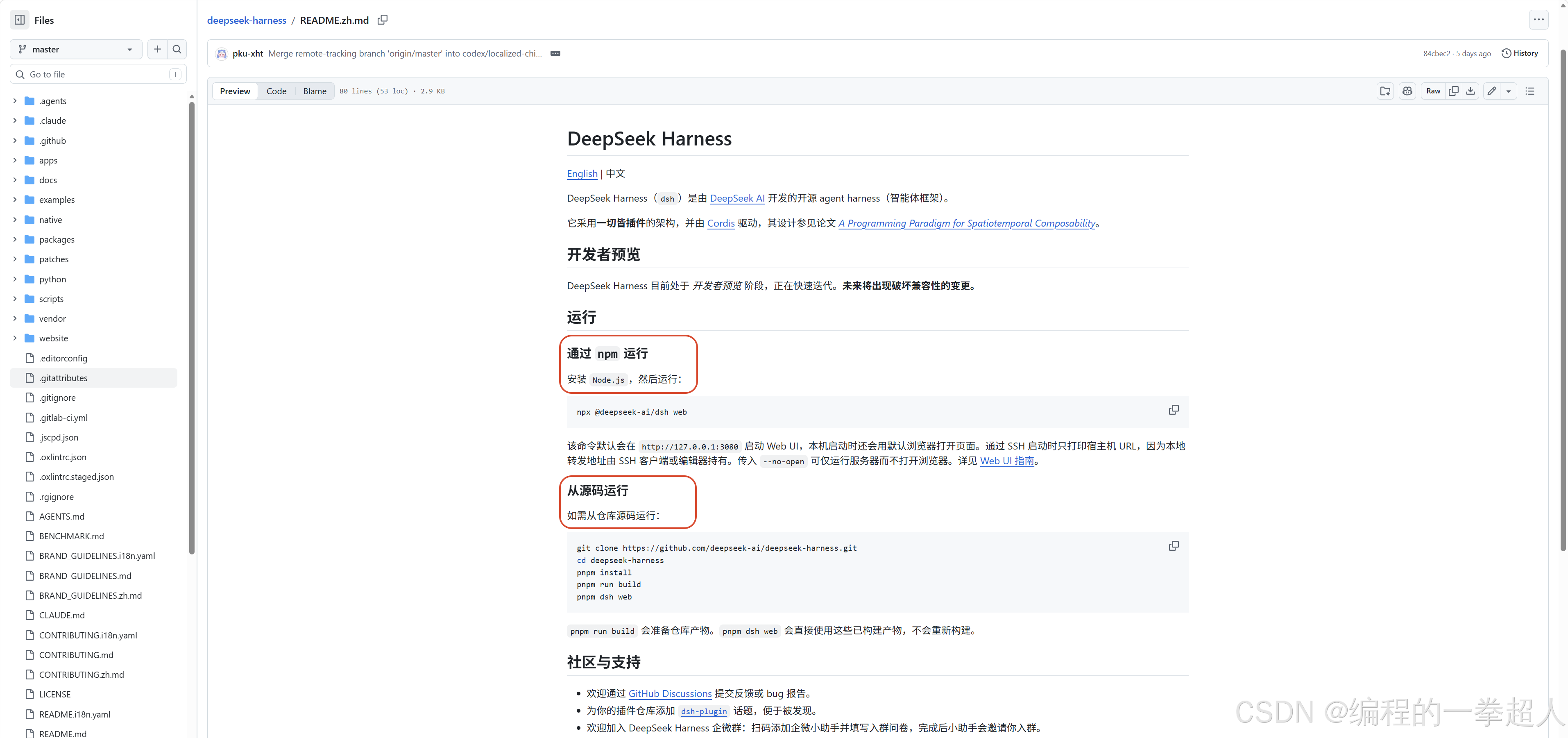Go to deepseek-harness repository breadcrumb
The image size is (1568, 738).
click(x=247, y=20)
